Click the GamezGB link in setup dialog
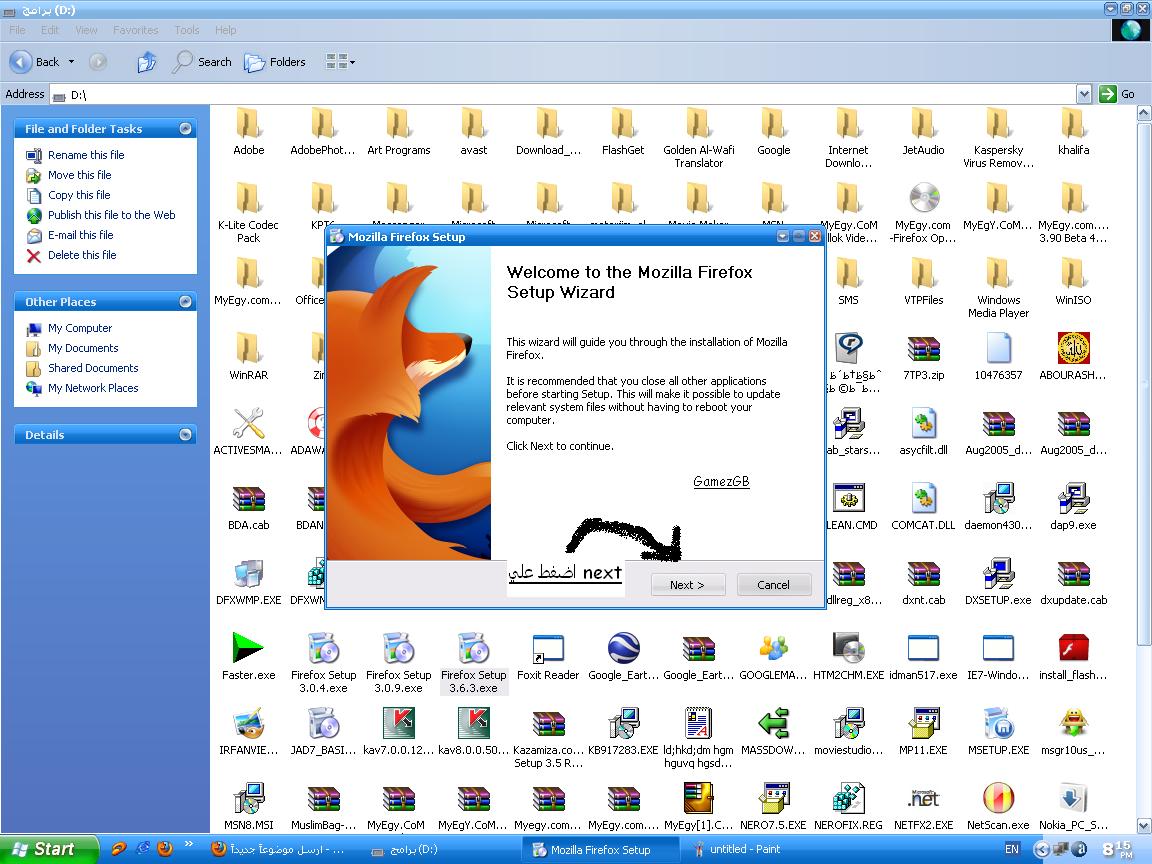This screenshot has height=864, width=1152. [x=721, y=481]
